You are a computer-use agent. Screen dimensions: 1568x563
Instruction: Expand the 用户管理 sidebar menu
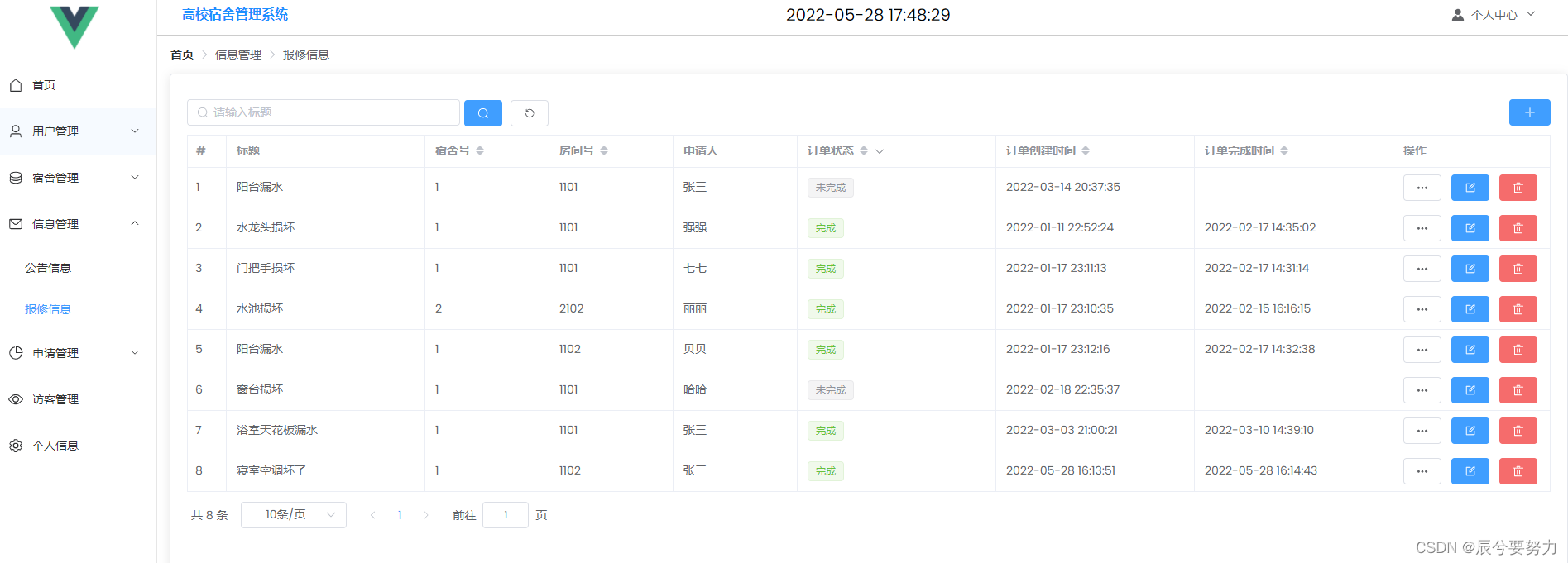click(x=78, y=131)
